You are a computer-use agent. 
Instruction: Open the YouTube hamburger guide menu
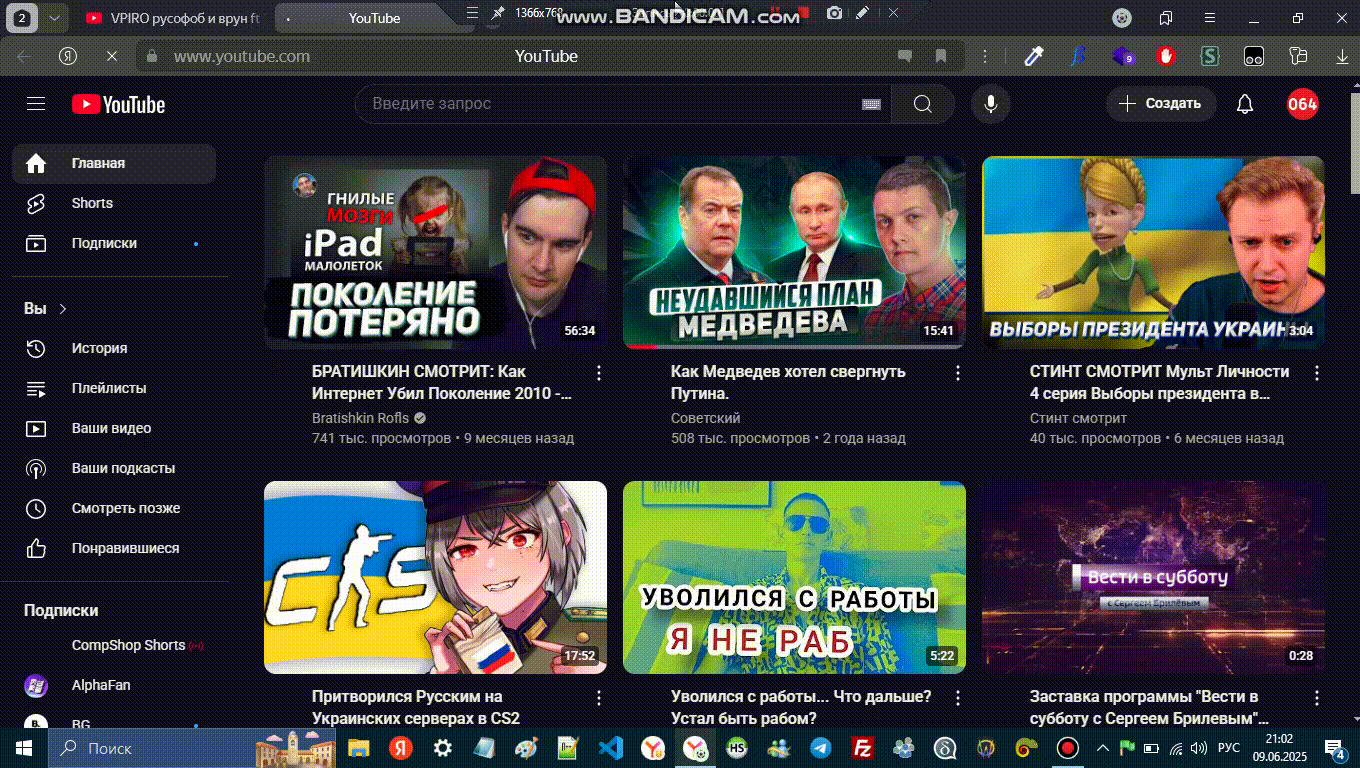point(36,104)
